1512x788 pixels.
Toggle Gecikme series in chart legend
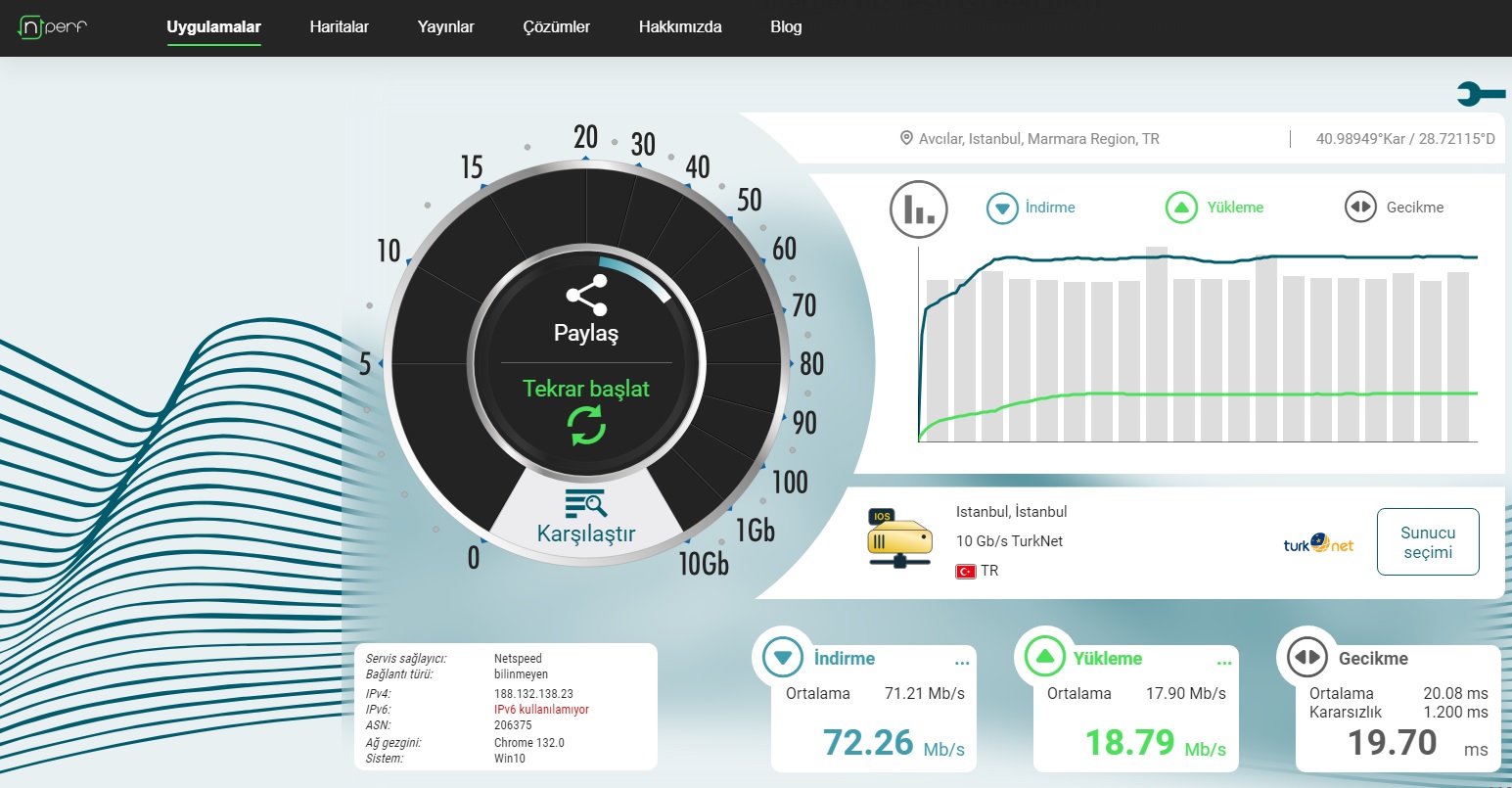click(1415, 208)
